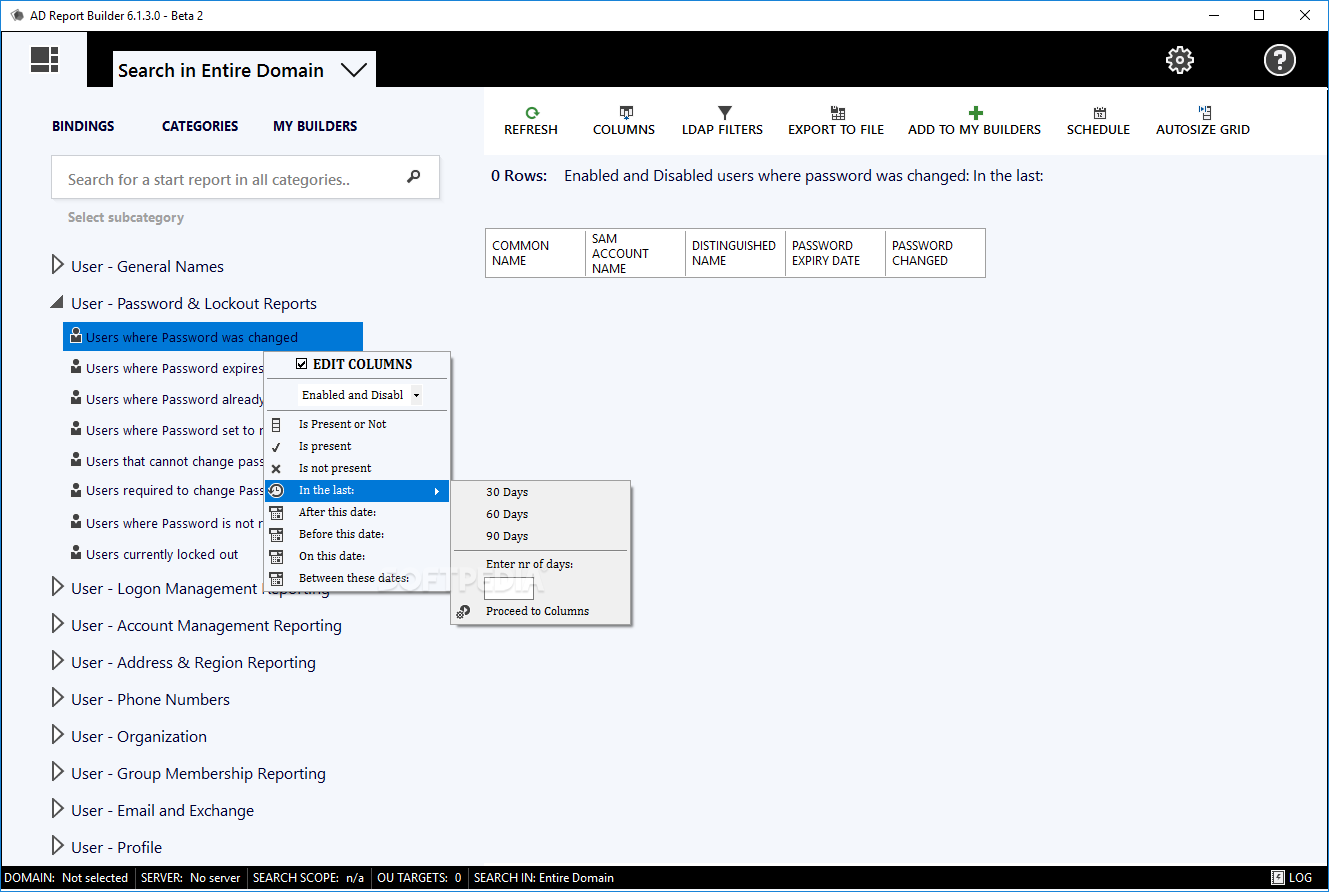Click the green Refresh icon

(x=532, y=113)
